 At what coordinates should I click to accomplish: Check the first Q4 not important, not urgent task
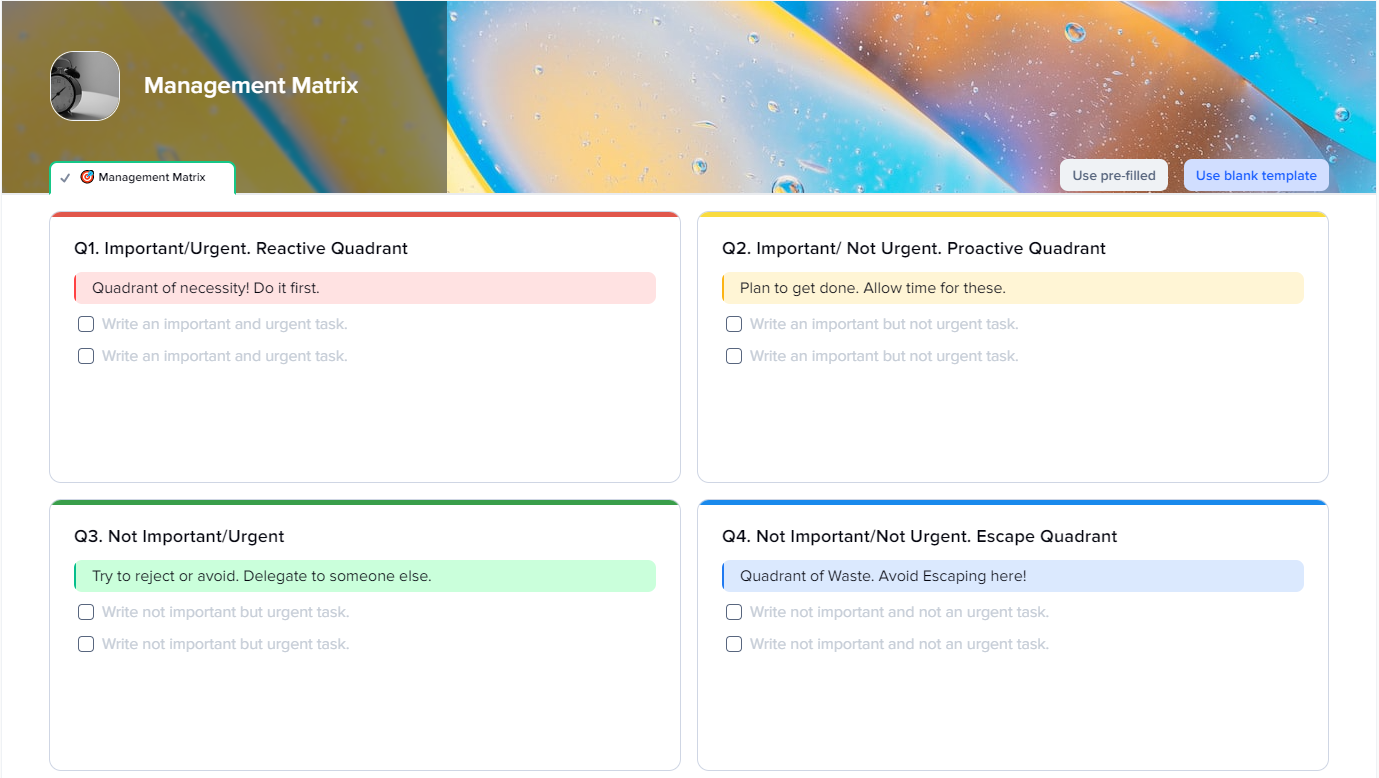tap(734, 612)
